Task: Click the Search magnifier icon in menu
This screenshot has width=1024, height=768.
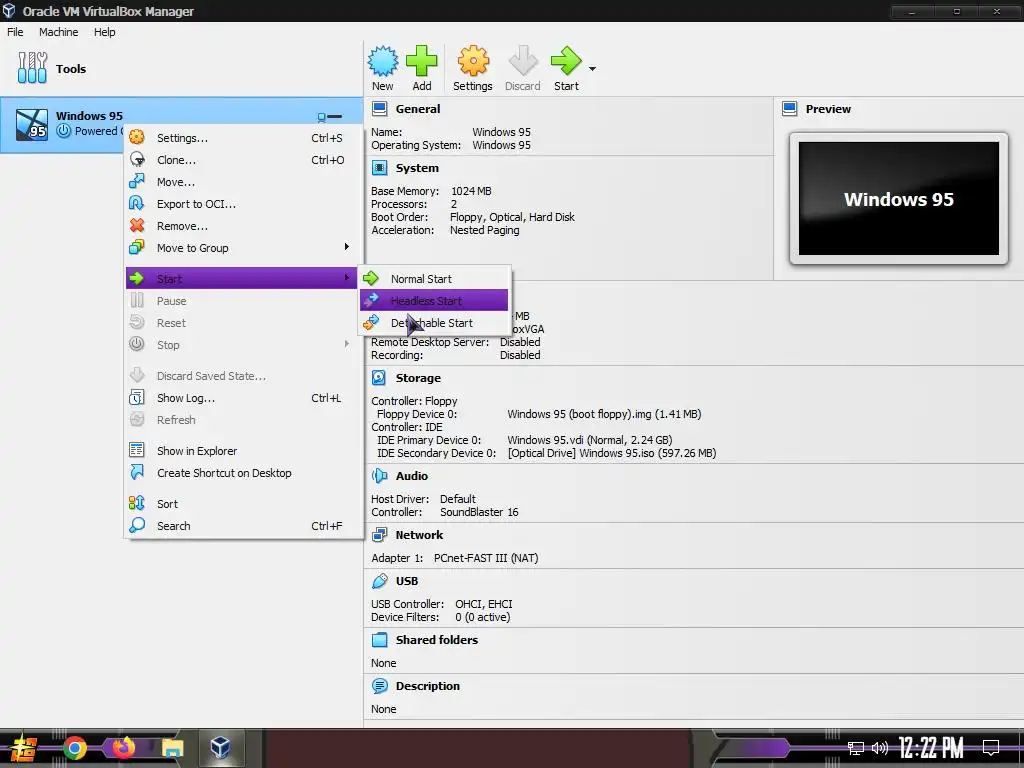Action: pyautogui.click(x=136, y=525)
